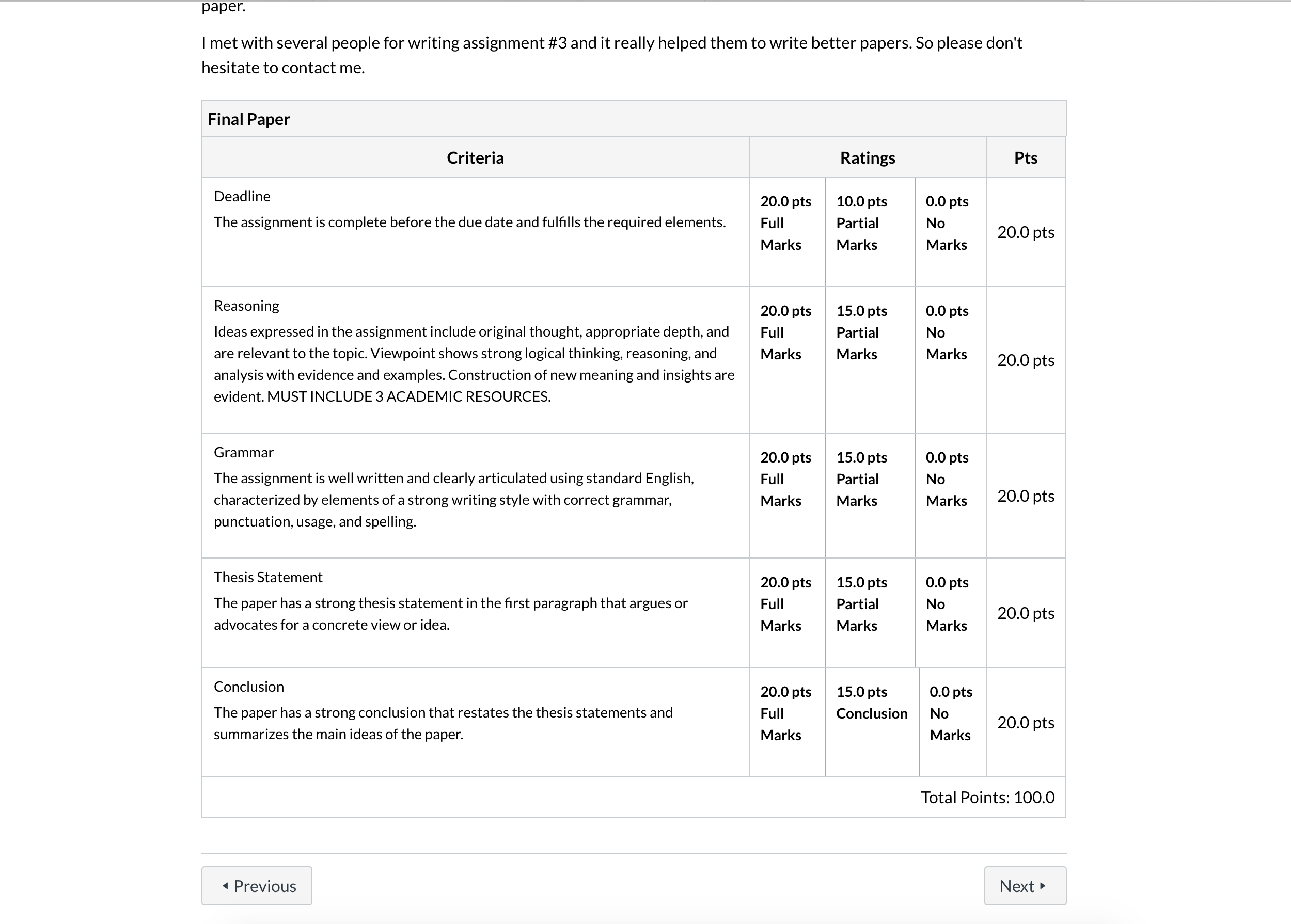Select Grammar 0.0 pts No Marks rating
This screenshot has height=924, width=1291.
click(951, 496)
